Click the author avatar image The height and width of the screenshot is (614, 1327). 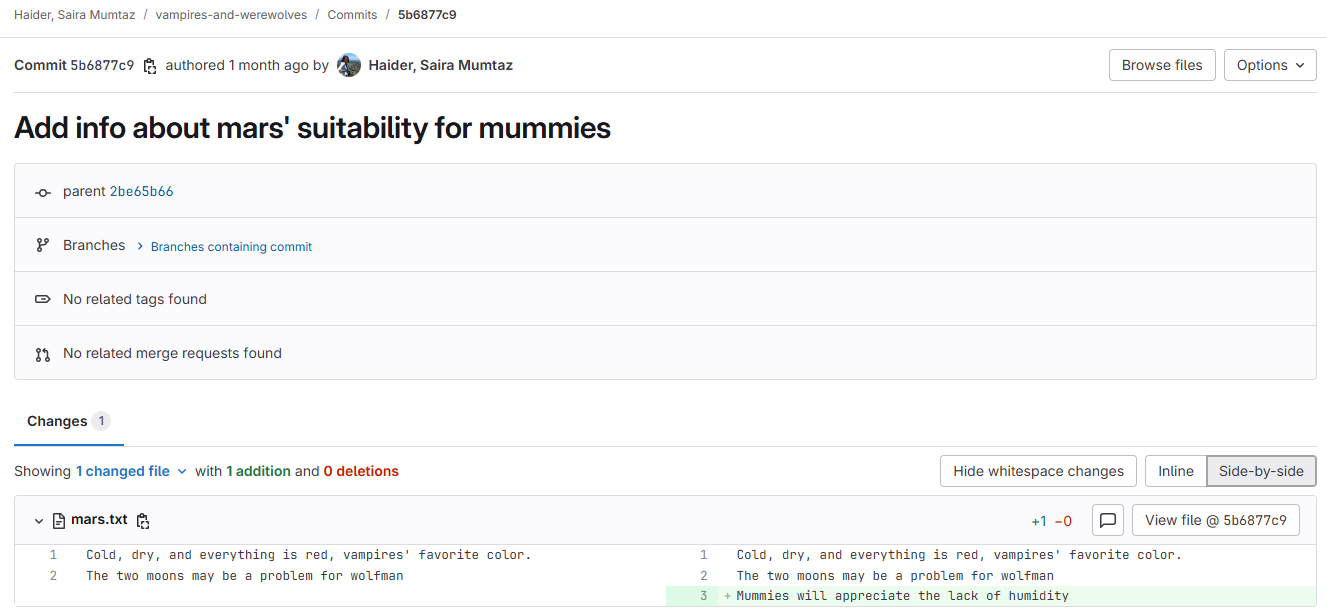coord(349,65)
